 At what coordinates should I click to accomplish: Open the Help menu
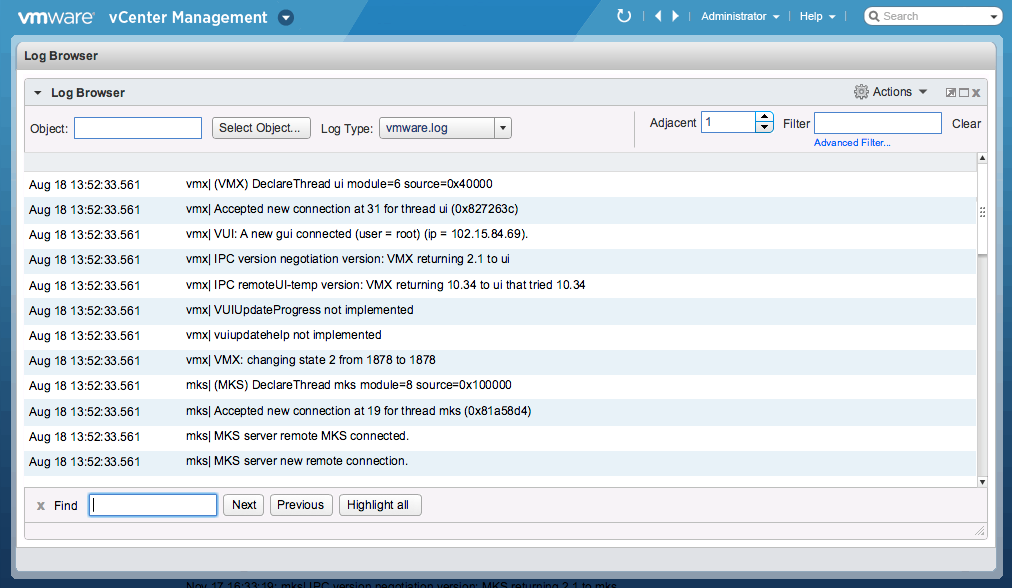(x=817, y=16)
